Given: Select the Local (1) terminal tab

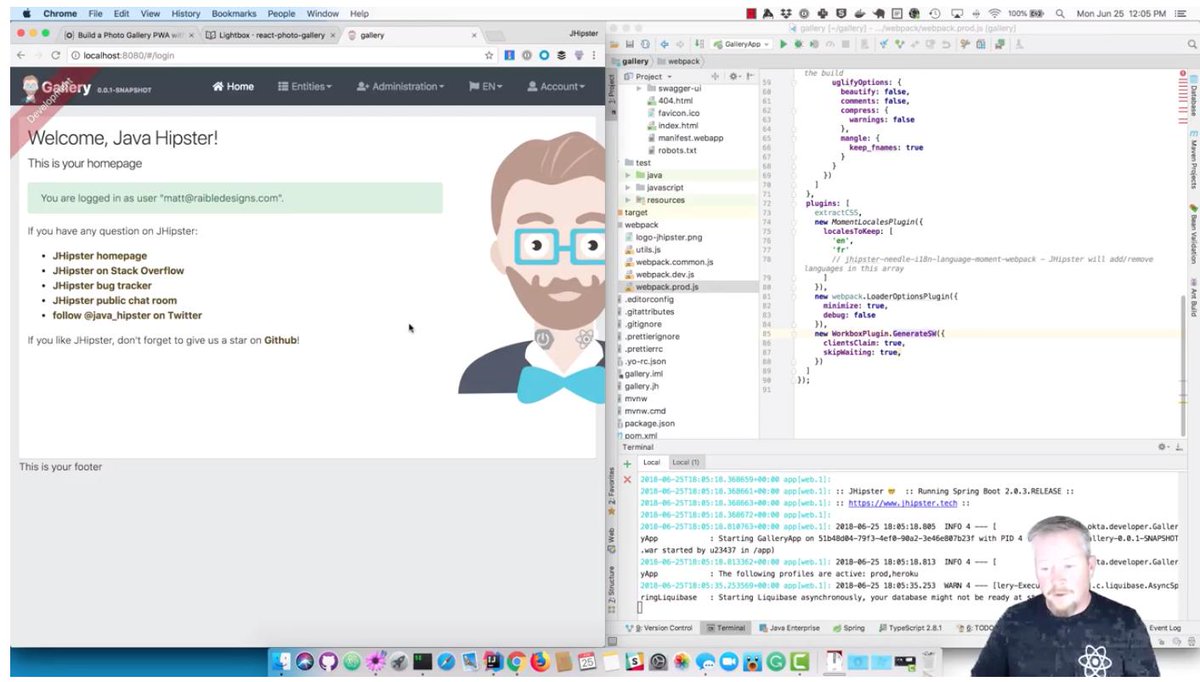Looking at the screenshot, I should pyautogui.click(x=685, y=463).
